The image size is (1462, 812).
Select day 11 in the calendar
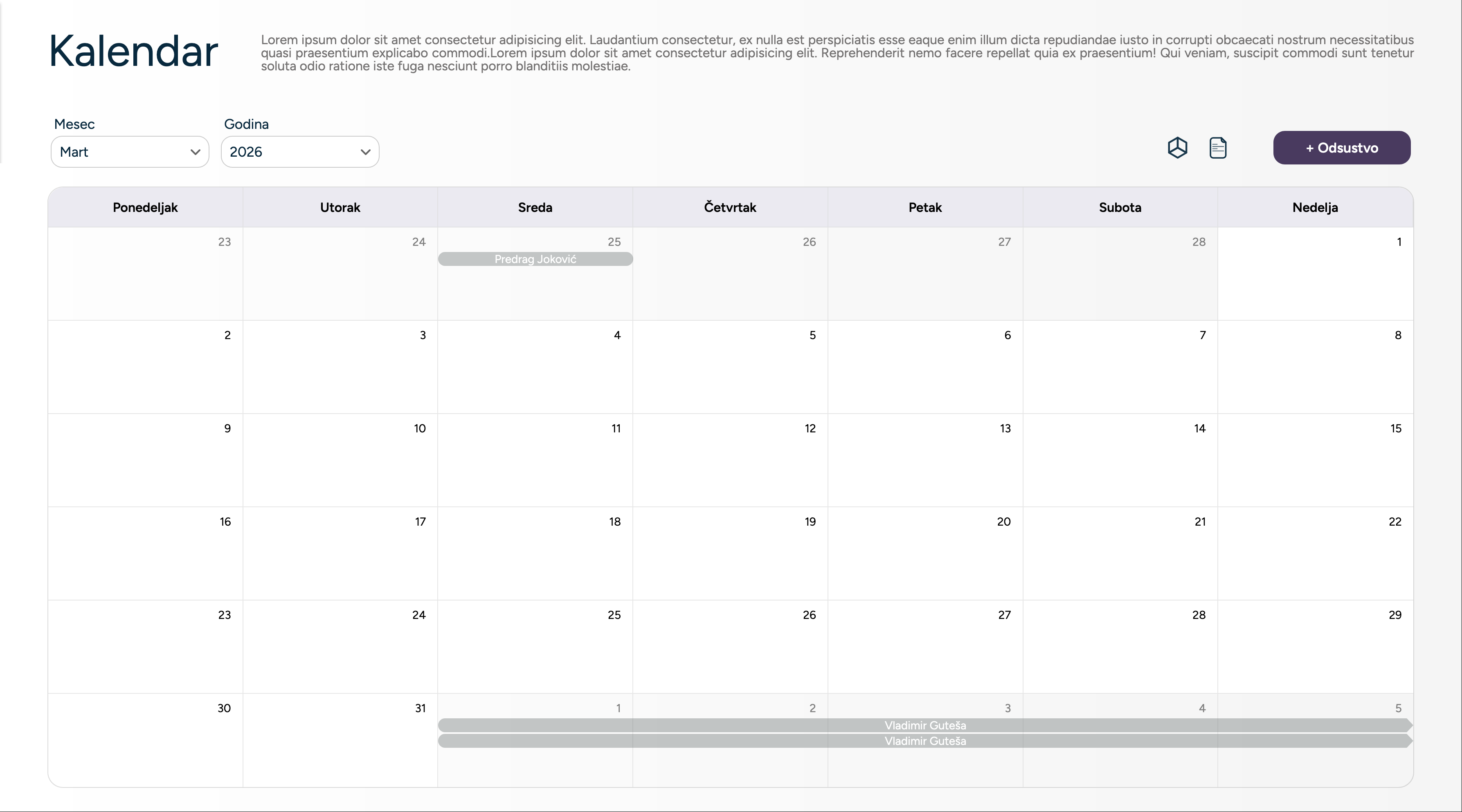click(x=535, y=460)
